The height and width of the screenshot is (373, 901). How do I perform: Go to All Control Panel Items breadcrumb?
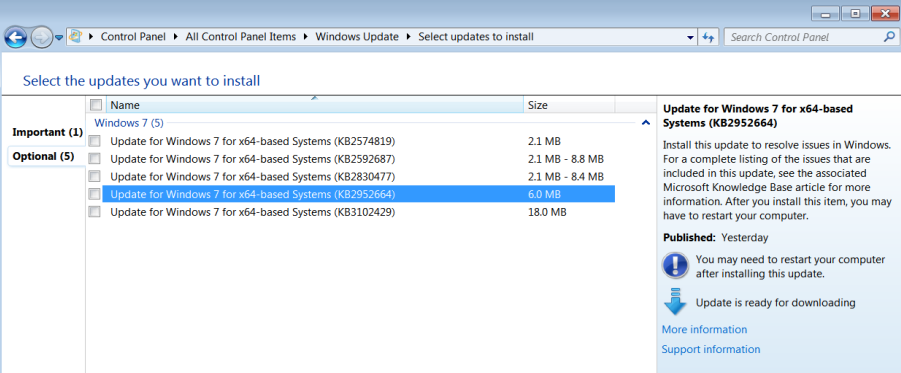click(241, 37)
